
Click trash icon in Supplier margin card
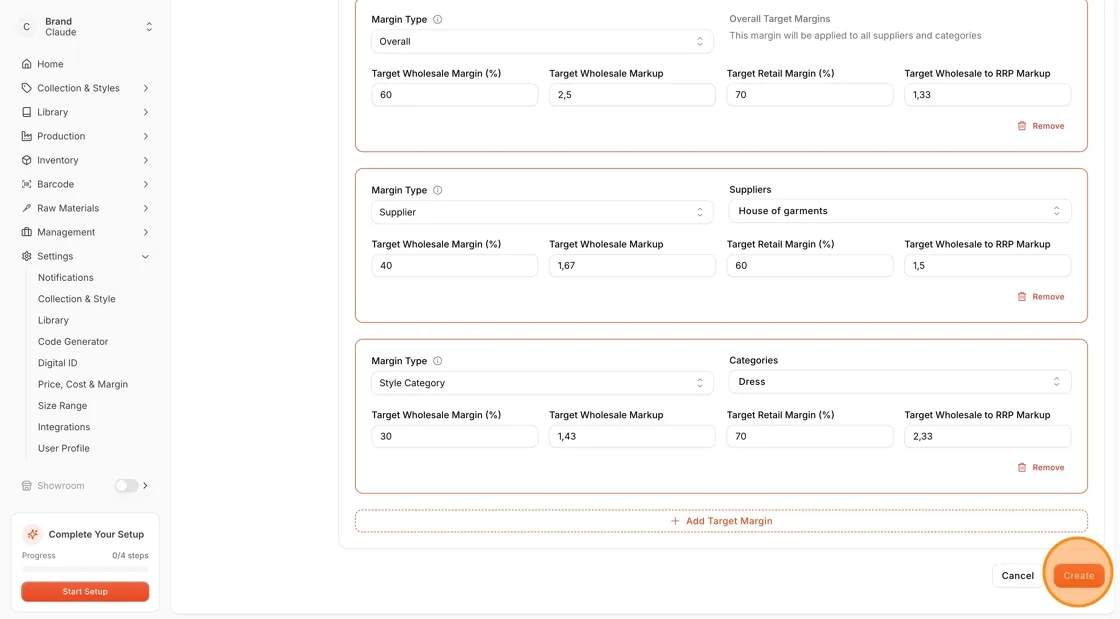point(1021,296)
